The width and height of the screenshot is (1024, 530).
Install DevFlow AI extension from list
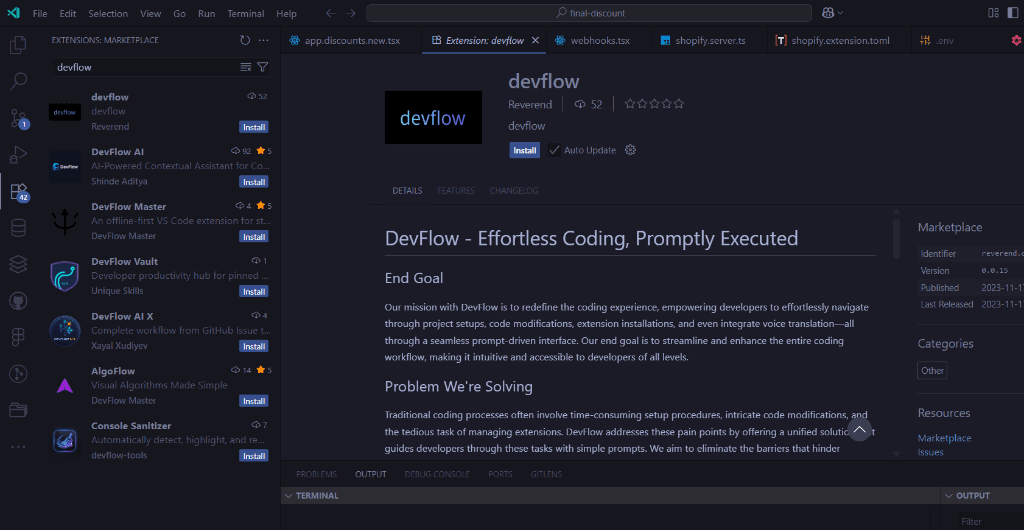pos(253,181)
